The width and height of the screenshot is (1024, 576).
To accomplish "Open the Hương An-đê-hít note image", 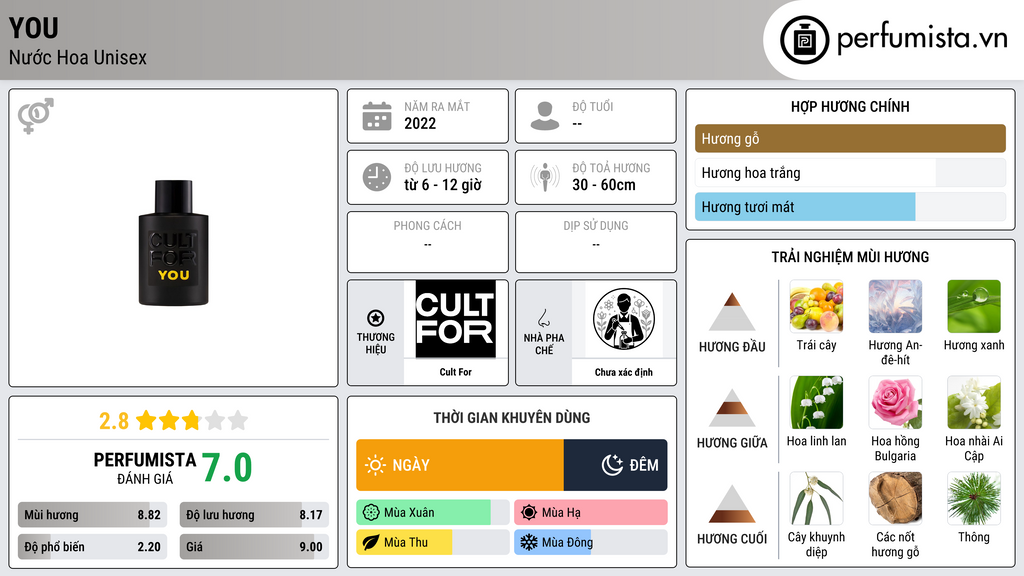I will 895,306.
